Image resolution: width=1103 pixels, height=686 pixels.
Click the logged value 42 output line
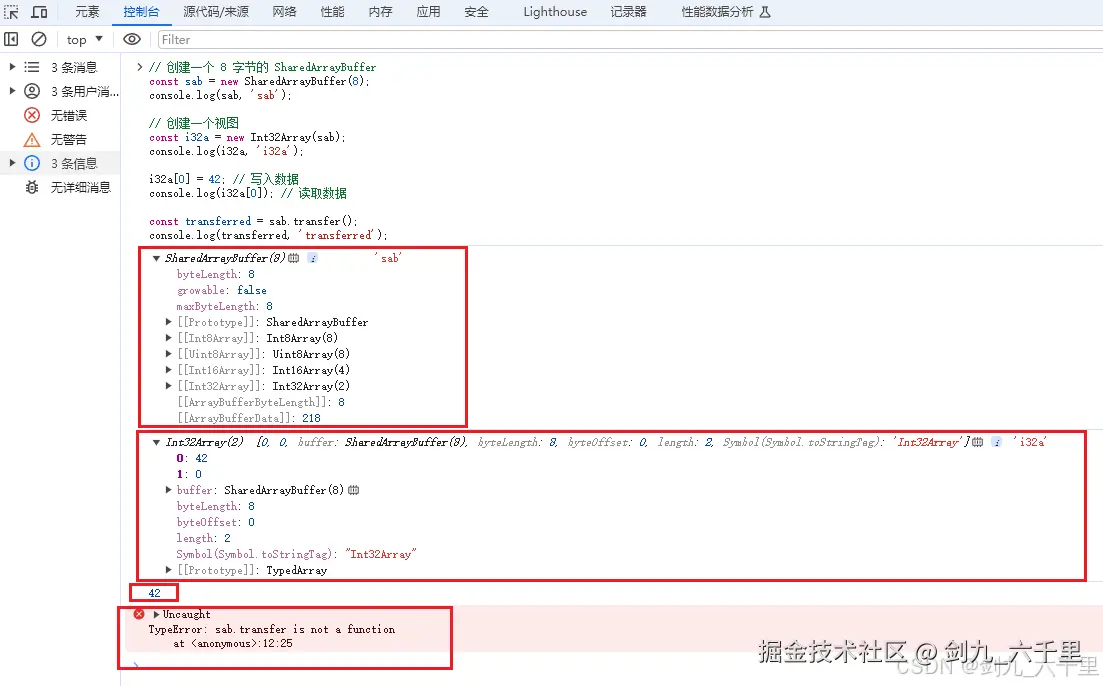(155, 593)
